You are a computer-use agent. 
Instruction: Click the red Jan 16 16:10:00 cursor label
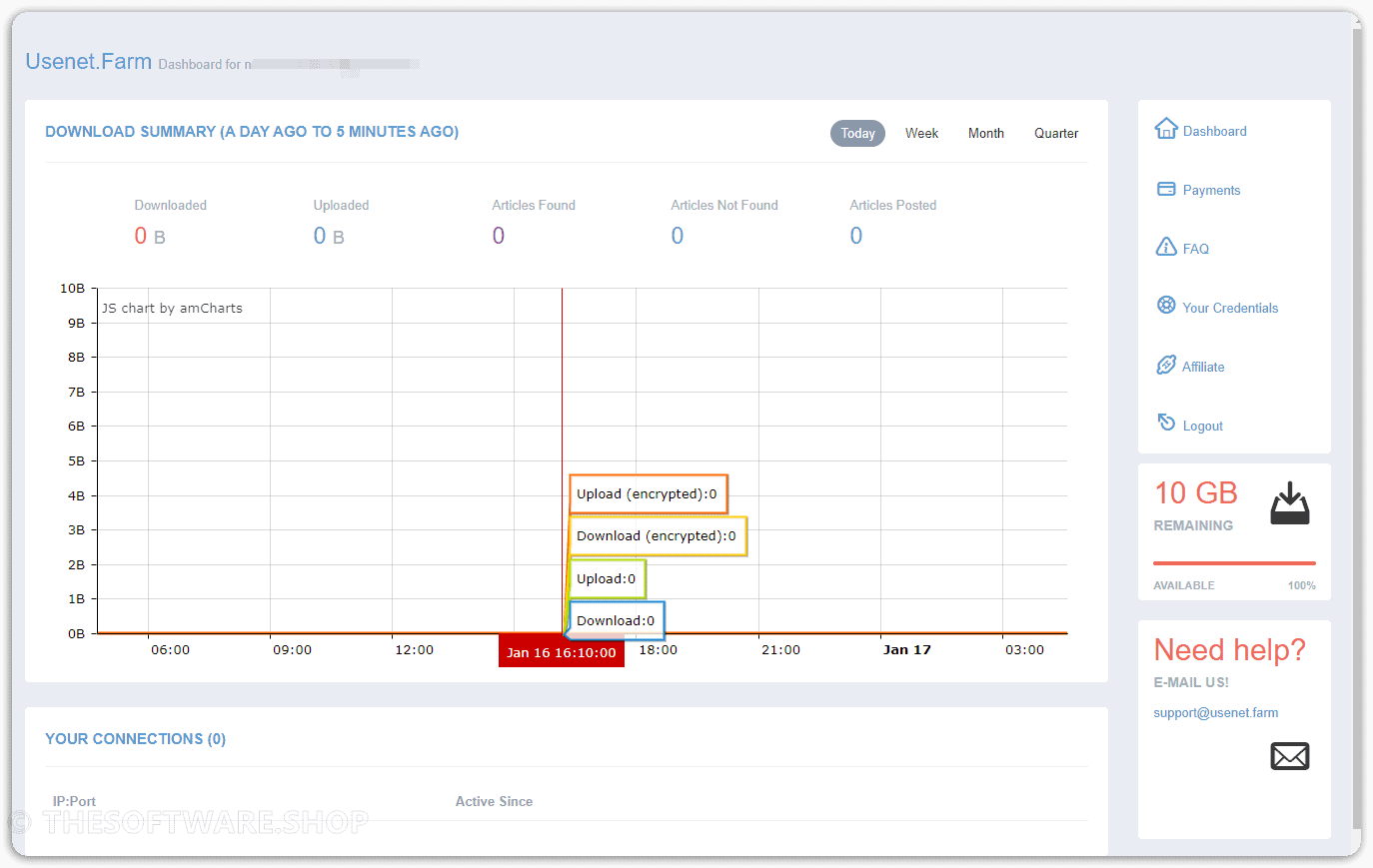(x=562, y=652)
